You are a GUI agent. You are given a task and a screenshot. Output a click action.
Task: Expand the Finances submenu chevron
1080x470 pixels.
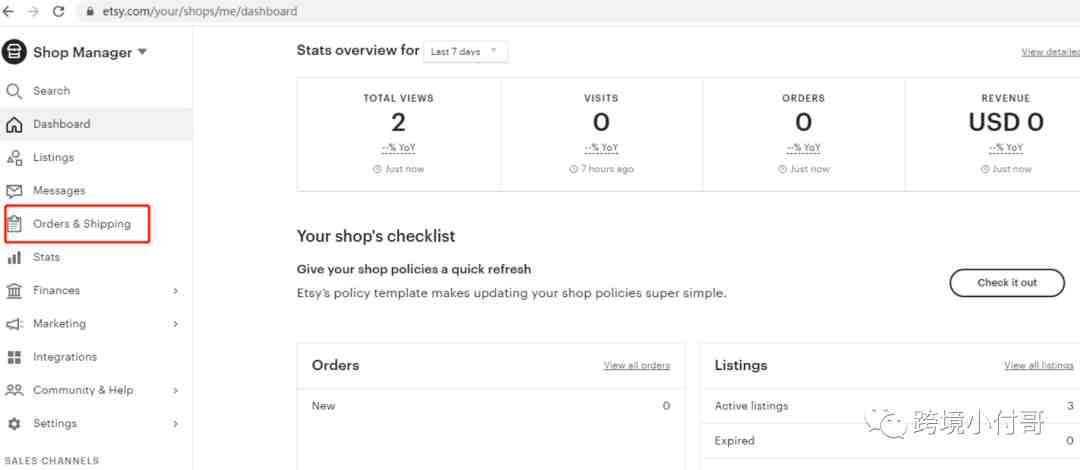[176, 291]
